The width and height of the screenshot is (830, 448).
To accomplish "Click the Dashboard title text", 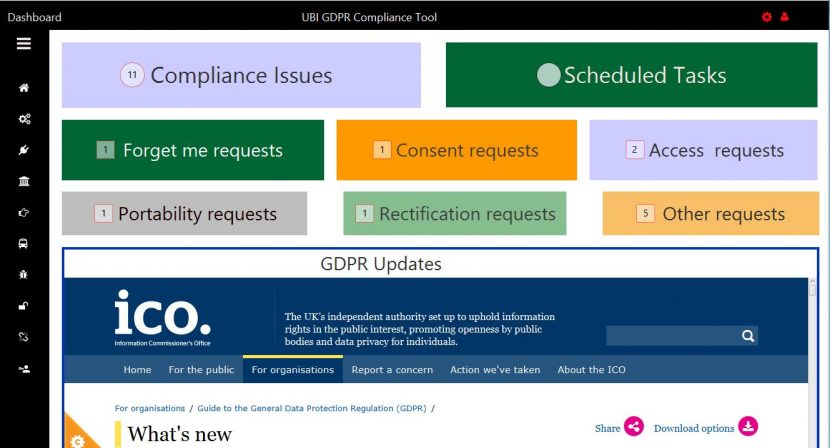I will (x=34, y=17).
